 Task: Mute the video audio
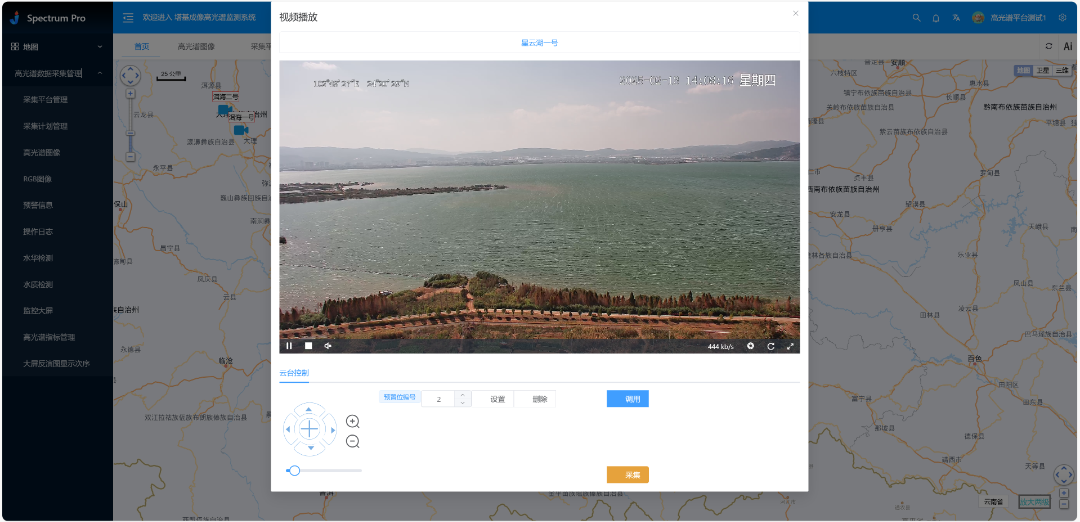(327, 346)
